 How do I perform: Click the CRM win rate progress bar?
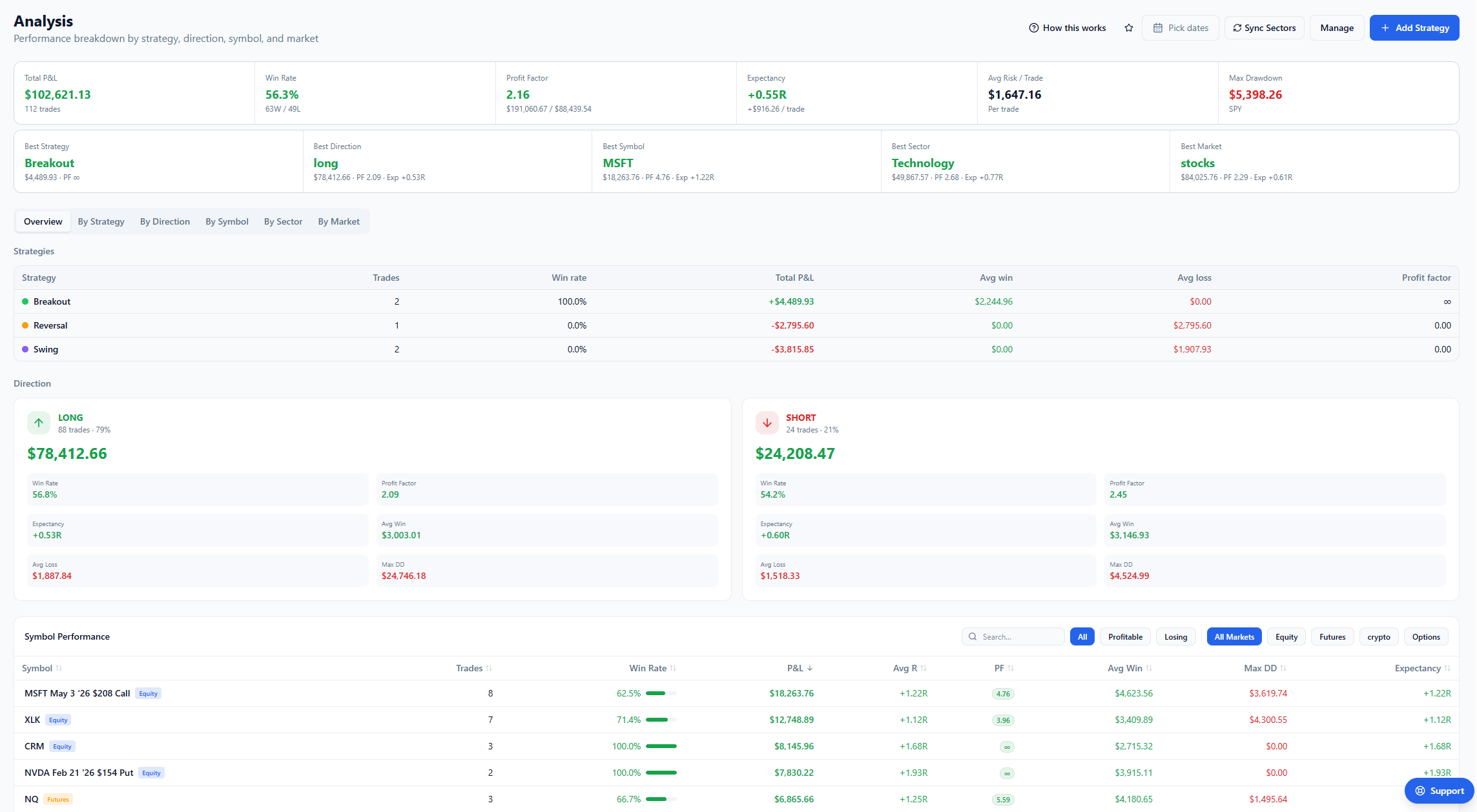pos(661,746)
